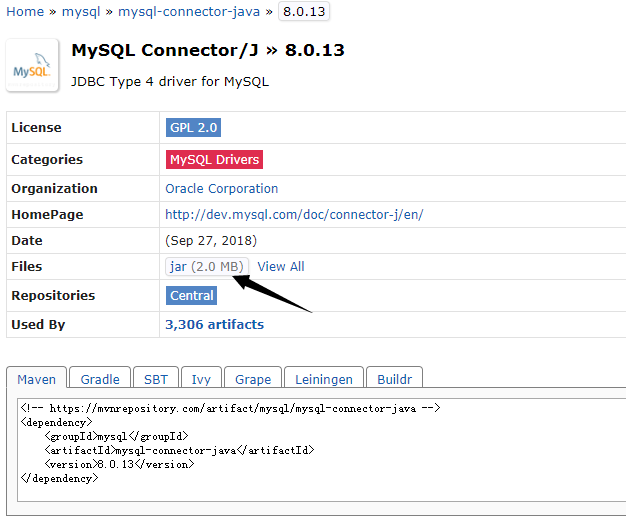The image size is (626, 516).
Task: Click View All files link
Action: click(x=281, y=266)
